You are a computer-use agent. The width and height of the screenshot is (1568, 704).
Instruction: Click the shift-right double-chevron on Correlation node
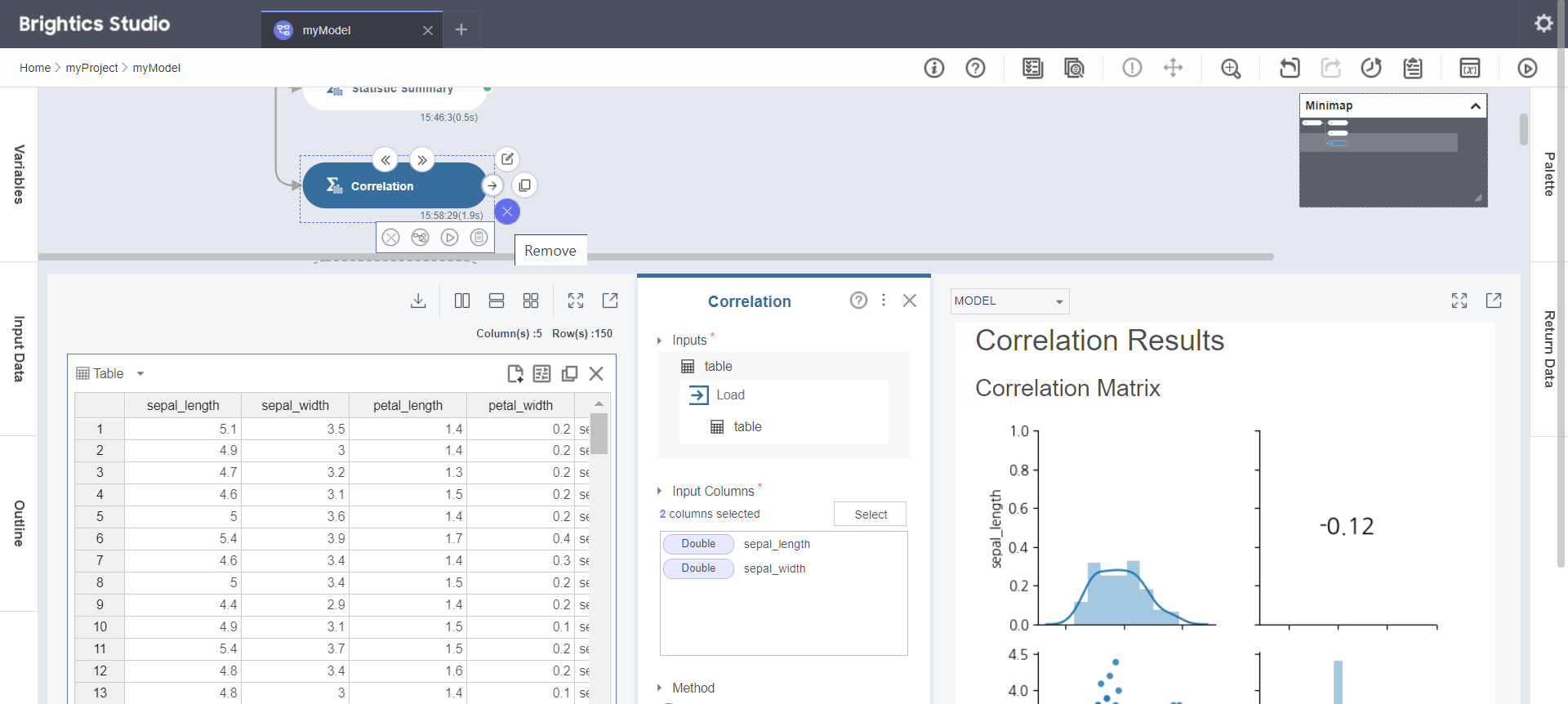pyautogui.click(x=421, y=160)
